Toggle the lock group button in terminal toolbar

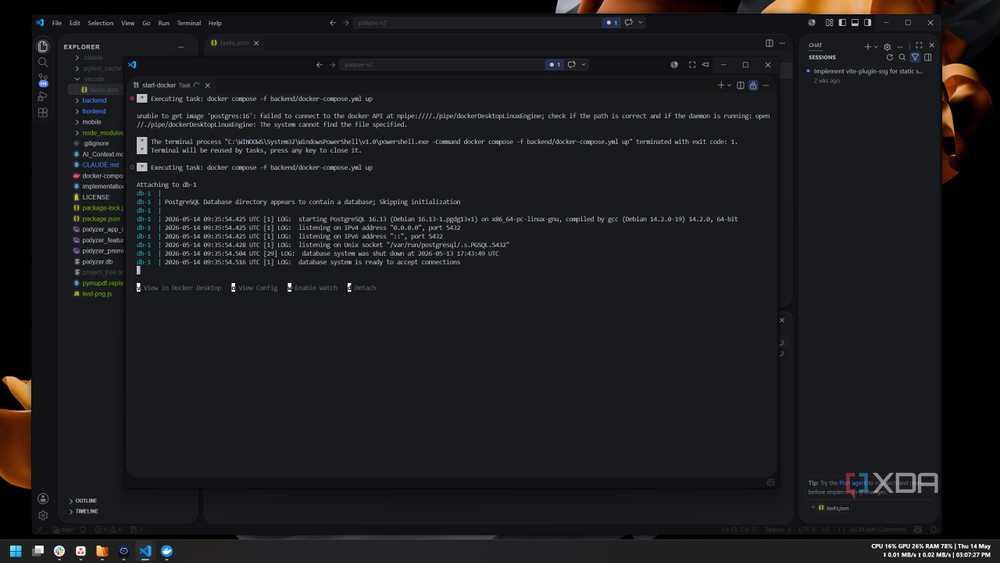[x=753, y=85]
